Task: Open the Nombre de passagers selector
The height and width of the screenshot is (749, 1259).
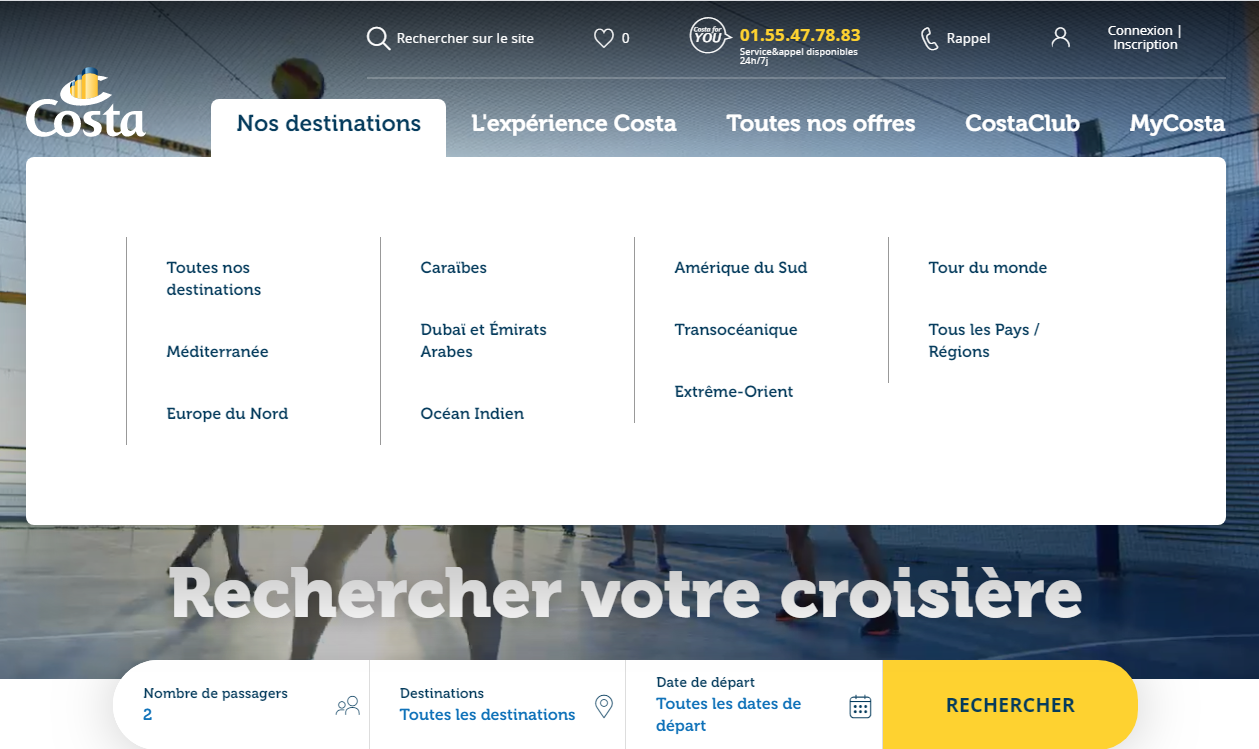Action: tap(215, 703)
